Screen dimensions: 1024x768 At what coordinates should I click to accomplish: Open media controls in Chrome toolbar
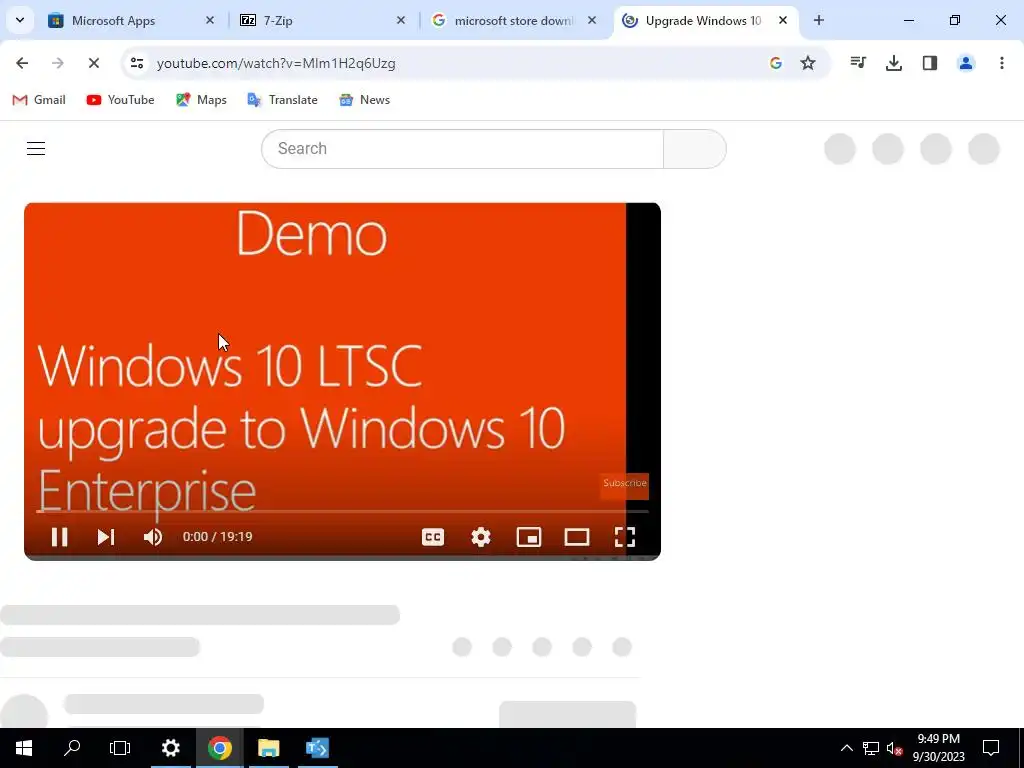[x=858, y=63]
